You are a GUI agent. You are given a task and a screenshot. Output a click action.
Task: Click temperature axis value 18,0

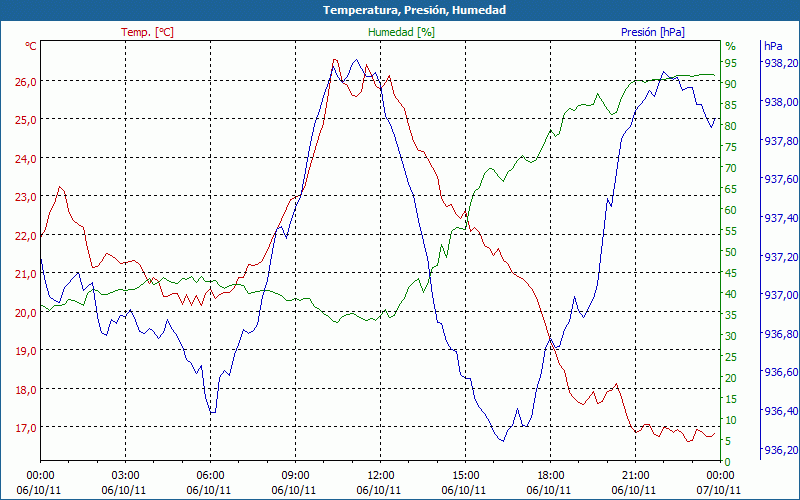27,390
